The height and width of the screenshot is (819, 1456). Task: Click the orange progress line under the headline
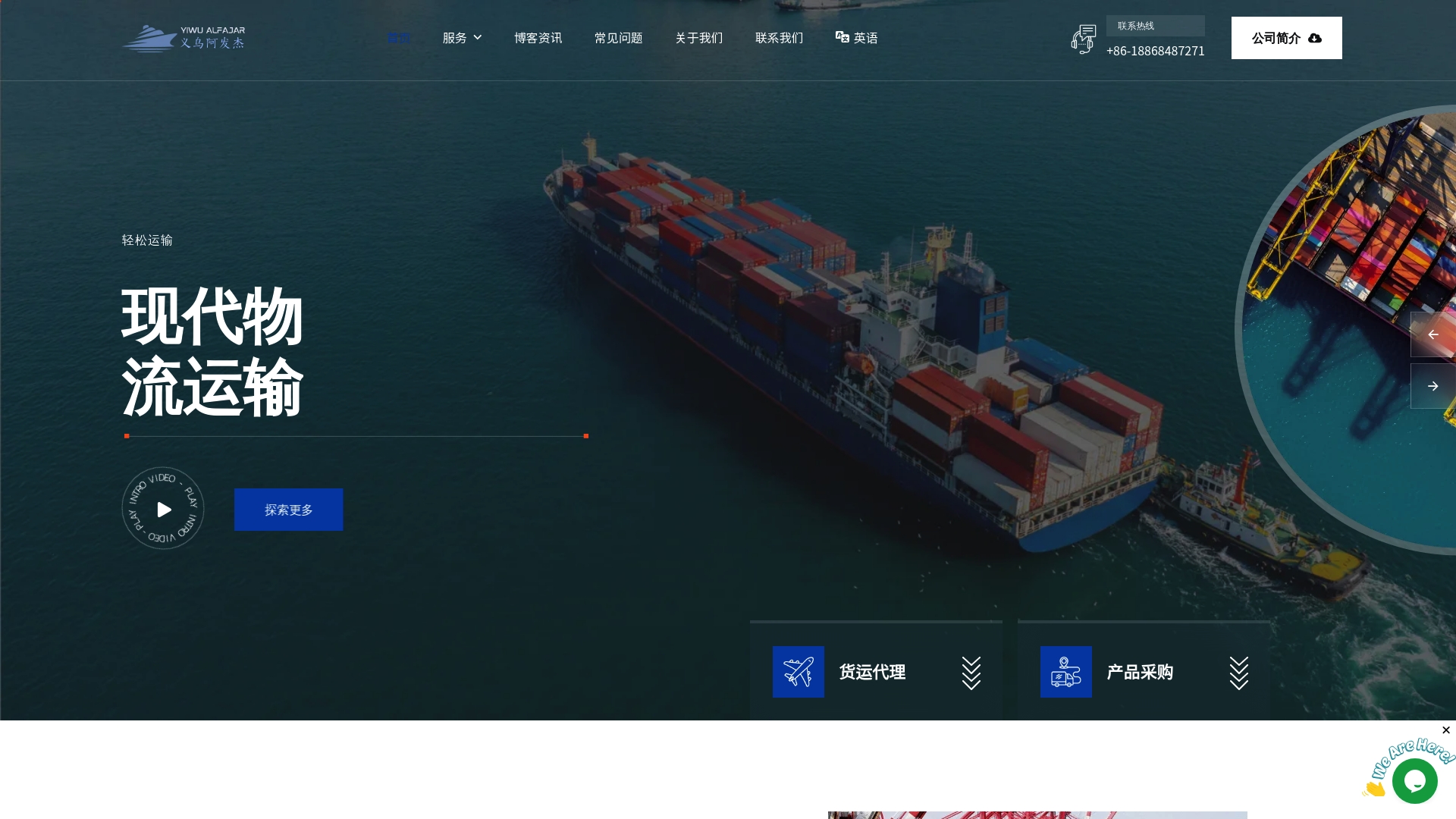[x=356, y=436]
